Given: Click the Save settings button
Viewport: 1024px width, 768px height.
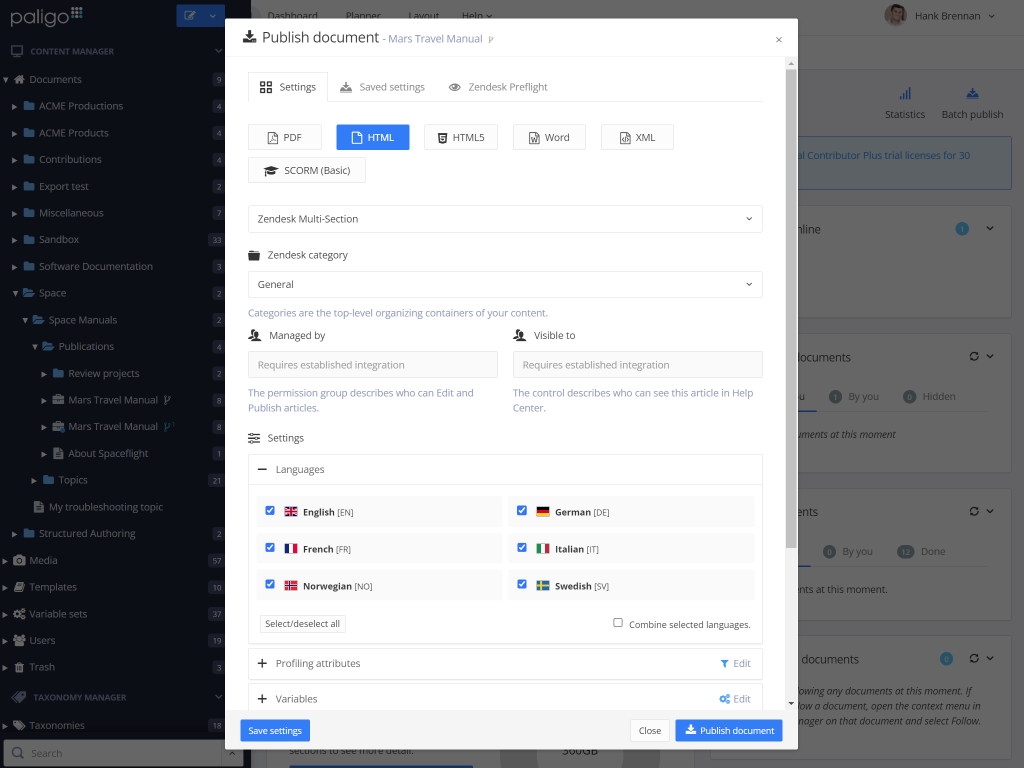Looking at the screenshot, I should click(x=275, y=731).
